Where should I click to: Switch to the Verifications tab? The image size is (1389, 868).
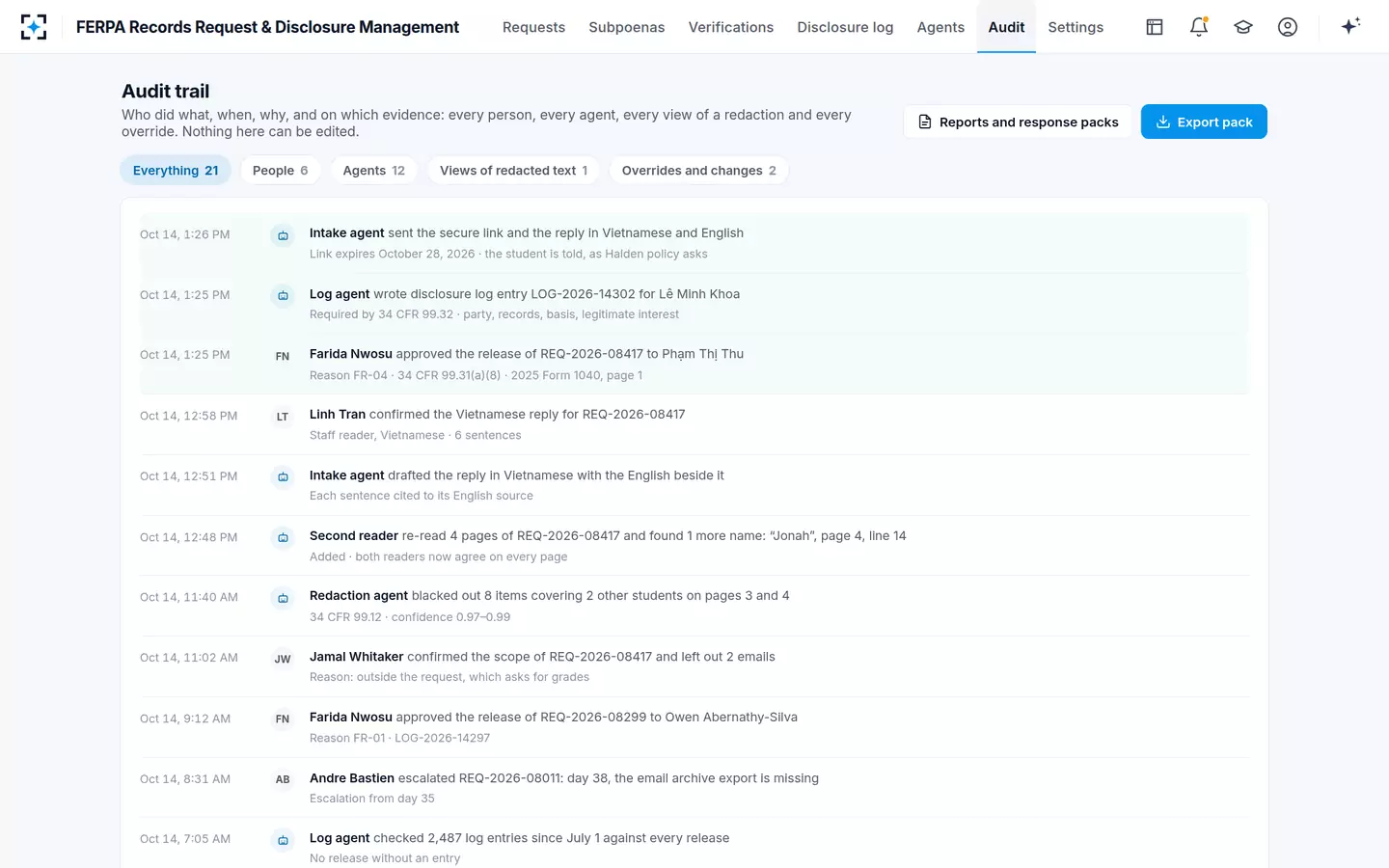731,27
